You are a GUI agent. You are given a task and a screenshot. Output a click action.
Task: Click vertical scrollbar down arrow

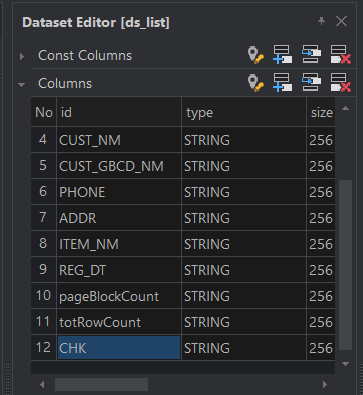pyautogui.click(x=346, y=364)
